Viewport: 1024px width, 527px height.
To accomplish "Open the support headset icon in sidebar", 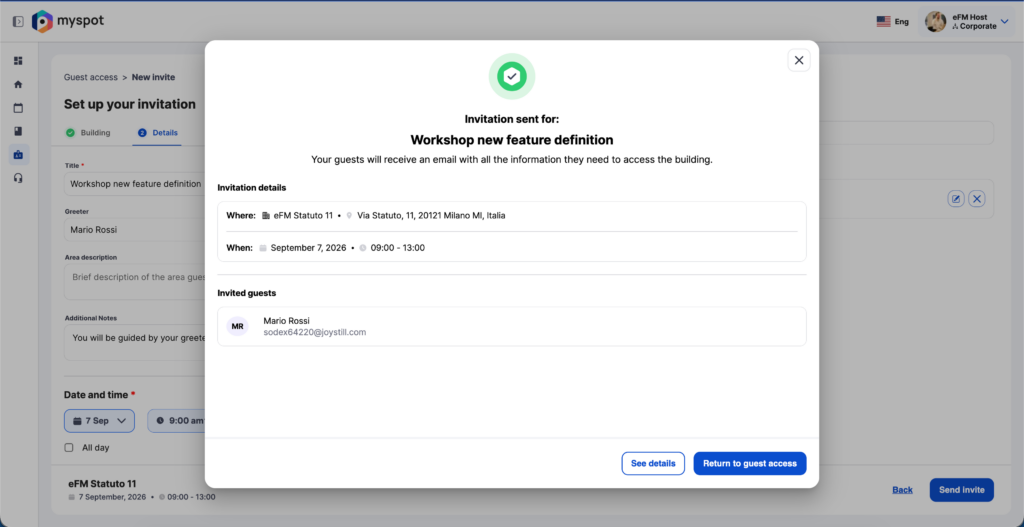I will pos(18,178).
